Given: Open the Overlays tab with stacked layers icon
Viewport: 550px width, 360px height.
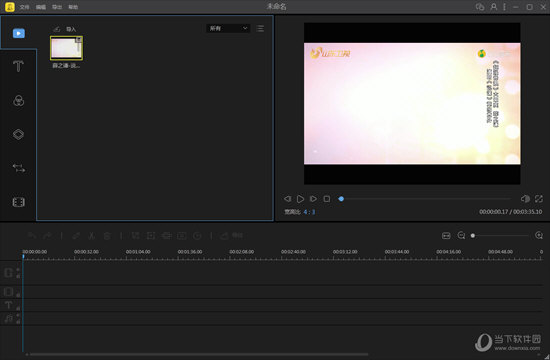Looking at the screenshot, I should click(18, 134).
